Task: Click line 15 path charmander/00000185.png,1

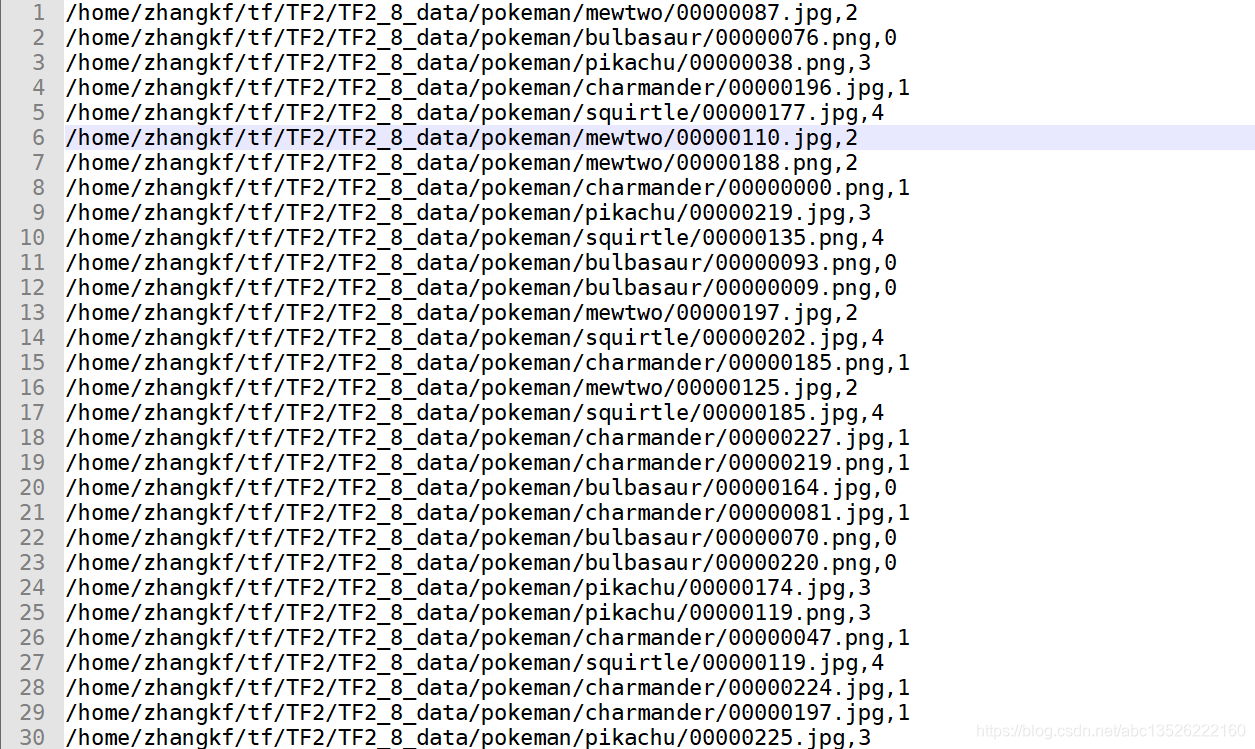Action: point(487,363)
